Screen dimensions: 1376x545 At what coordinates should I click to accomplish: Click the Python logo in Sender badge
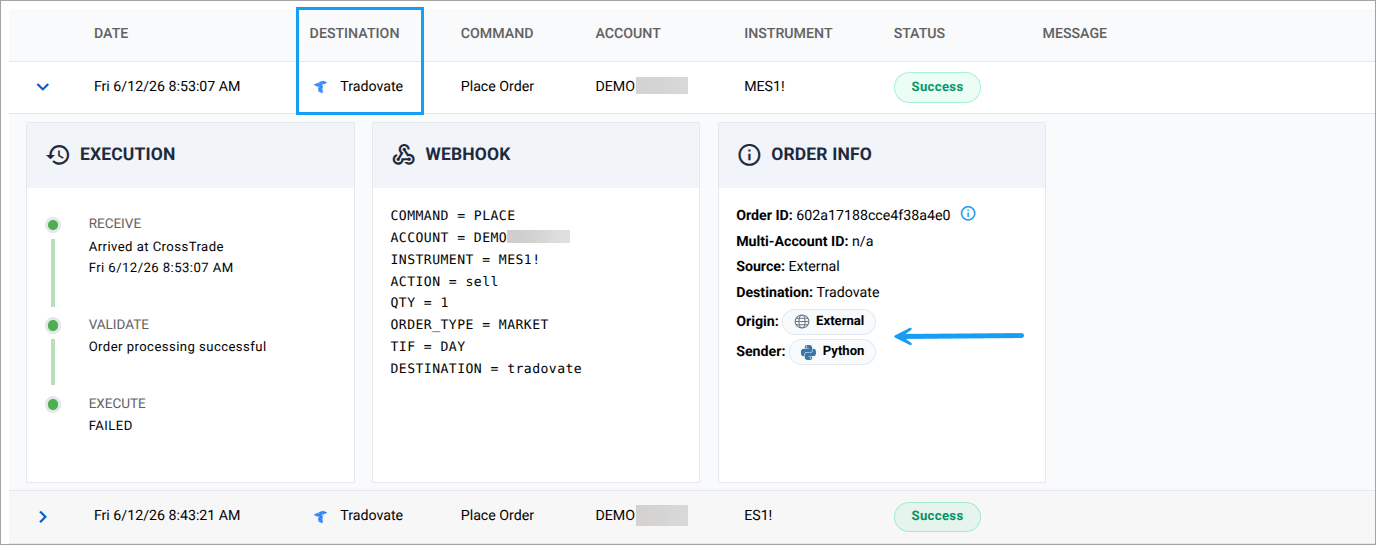[x=808, y=352]
